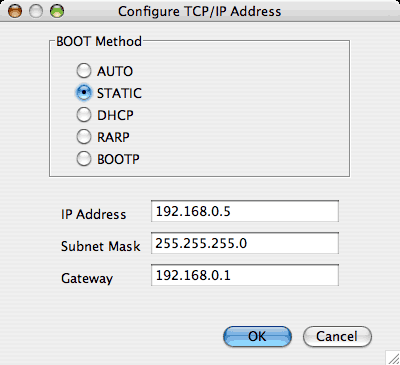This screenshot has height=365, width=400.
Task: Click the IP Address label text
Action: pyautogui.click(x=94, y=214)
